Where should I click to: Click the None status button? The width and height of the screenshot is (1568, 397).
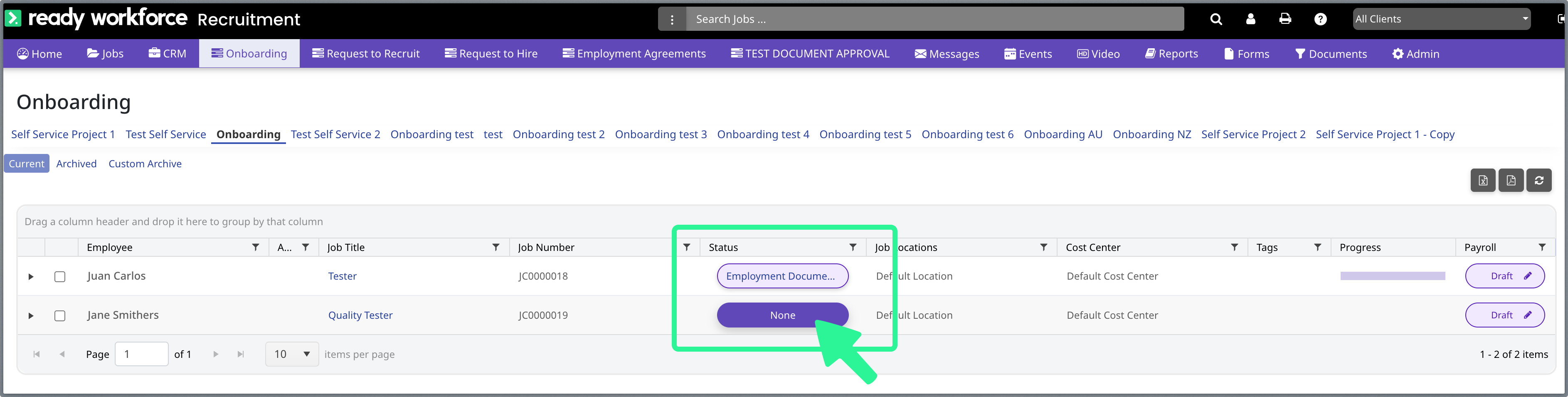[x=782, y=315]
